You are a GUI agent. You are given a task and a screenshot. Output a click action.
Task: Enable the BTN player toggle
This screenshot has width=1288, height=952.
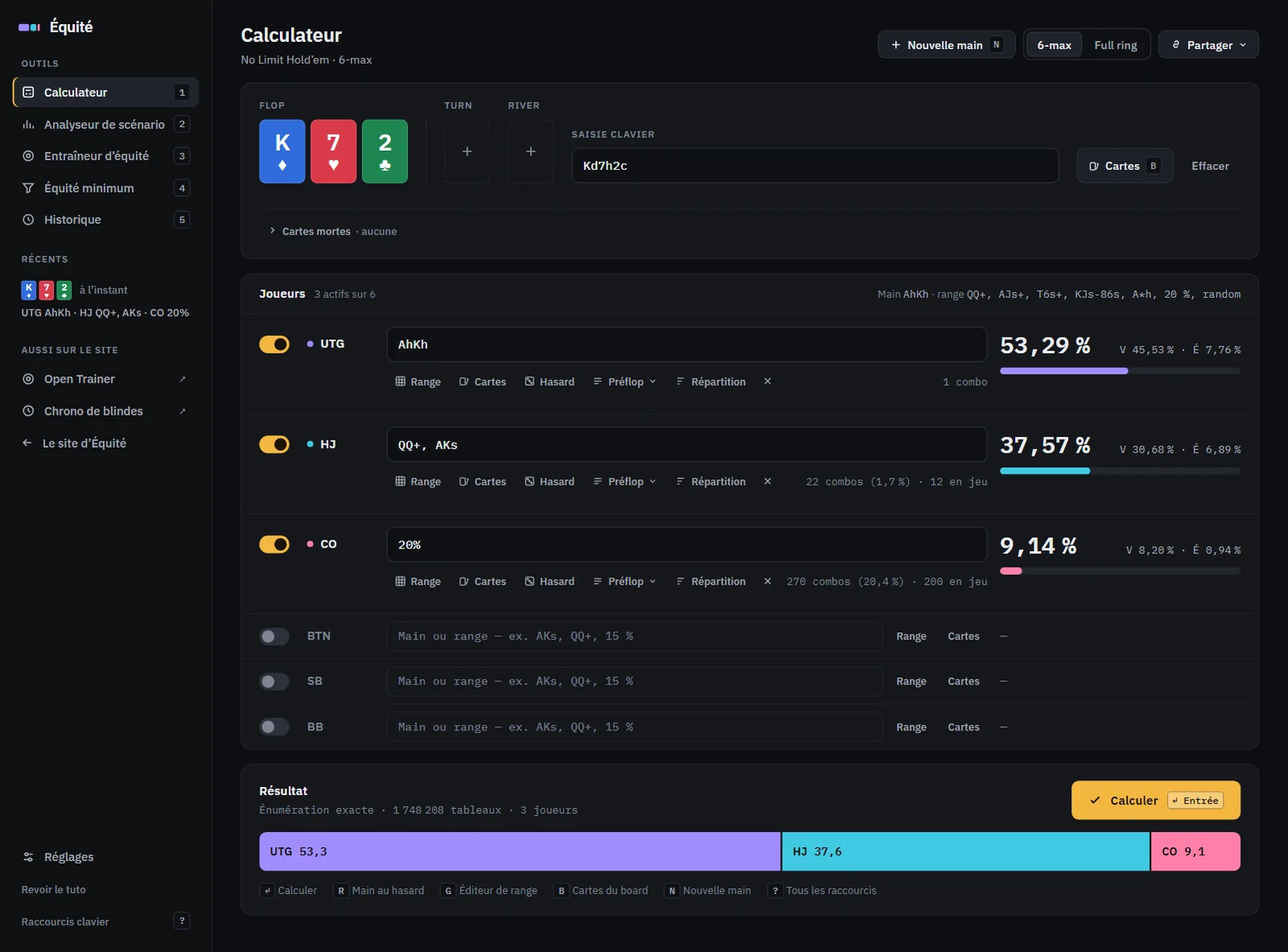[x=275, y=636]
